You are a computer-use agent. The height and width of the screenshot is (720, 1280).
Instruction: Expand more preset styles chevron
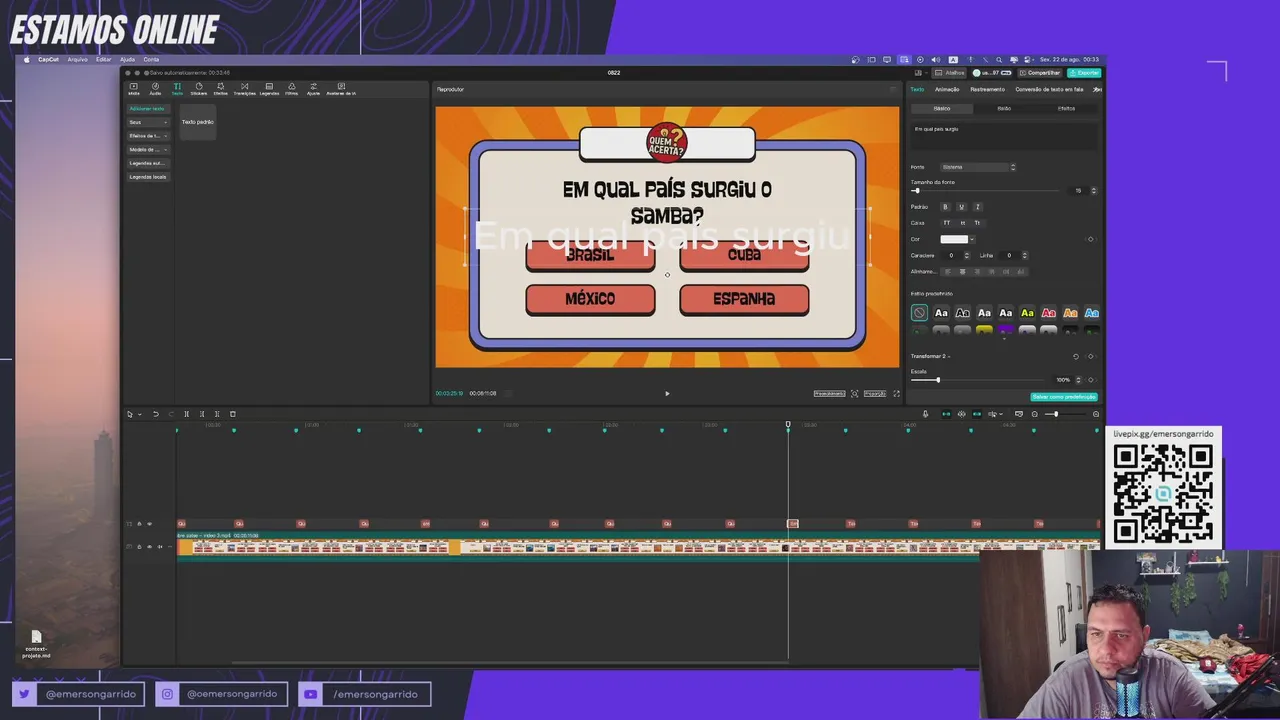(x=1004, y=338)
